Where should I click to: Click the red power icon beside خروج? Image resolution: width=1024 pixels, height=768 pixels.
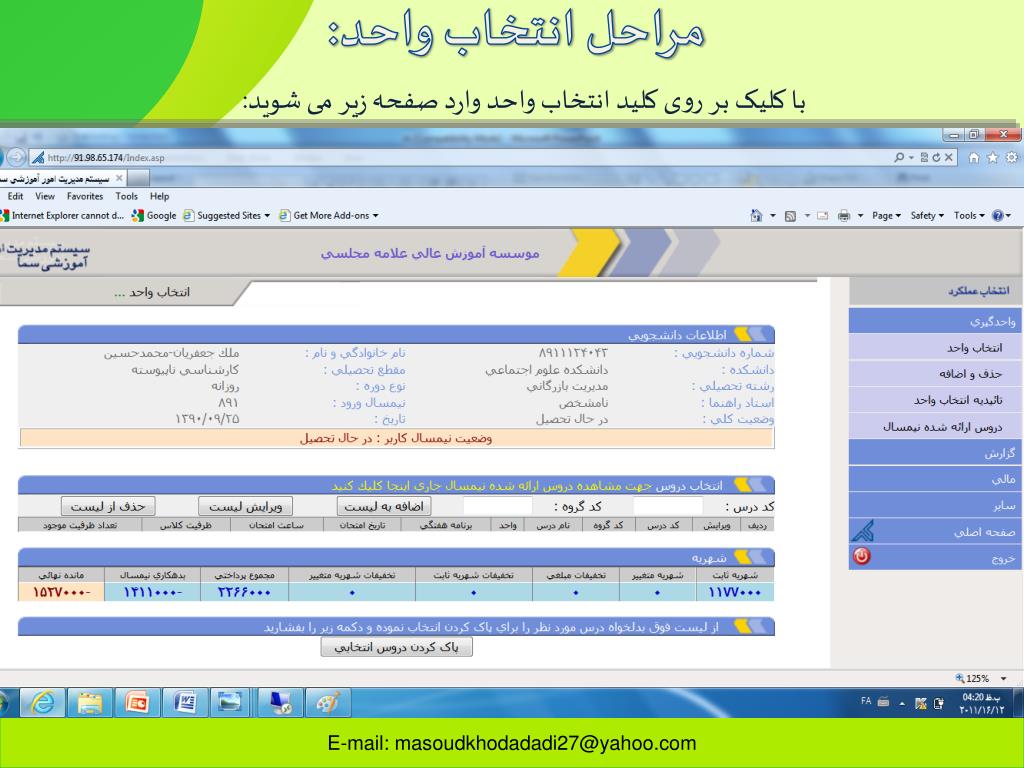(861, 556)
